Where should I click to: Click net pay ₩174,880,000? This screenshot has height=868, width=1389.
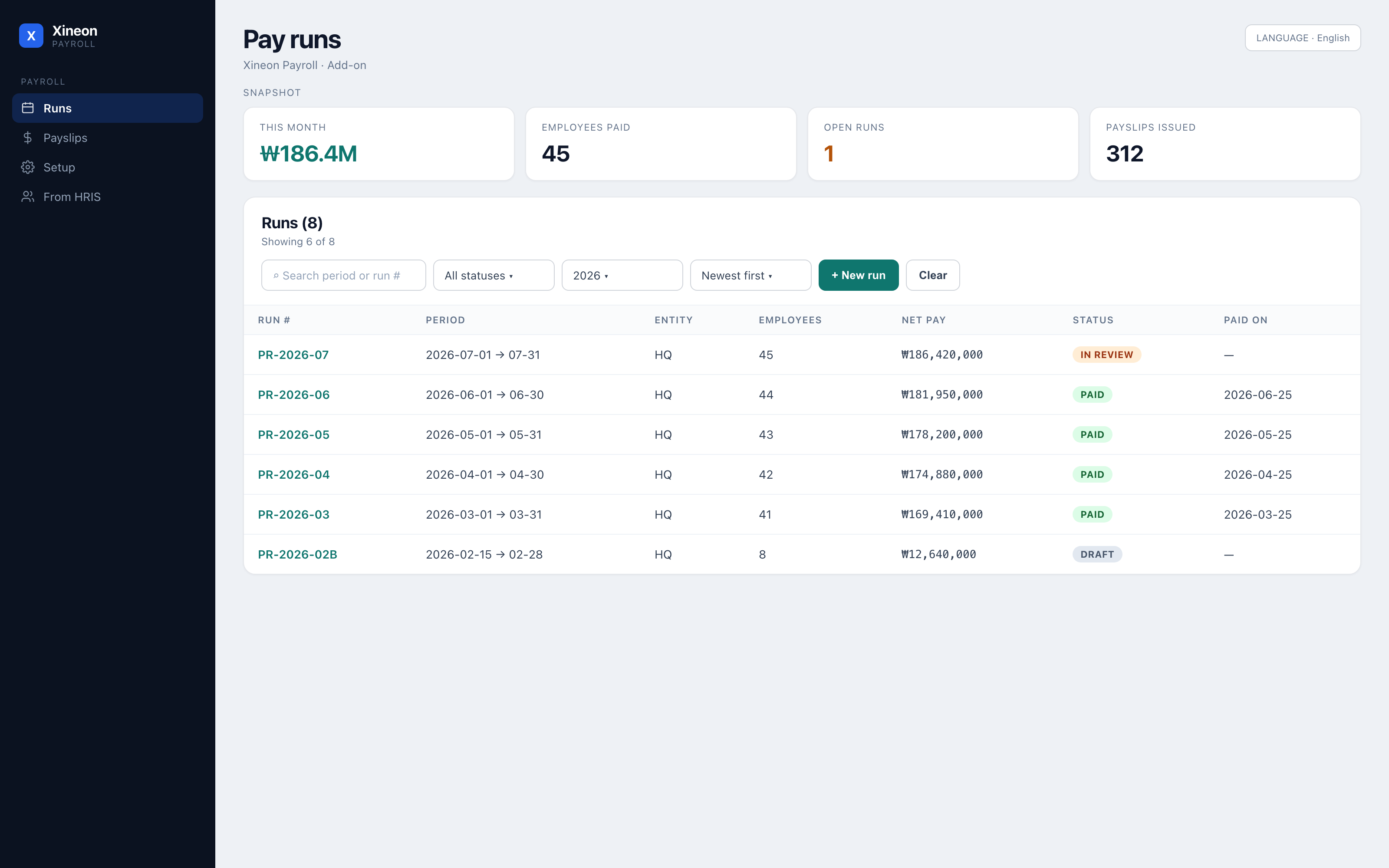pos(942,475)
